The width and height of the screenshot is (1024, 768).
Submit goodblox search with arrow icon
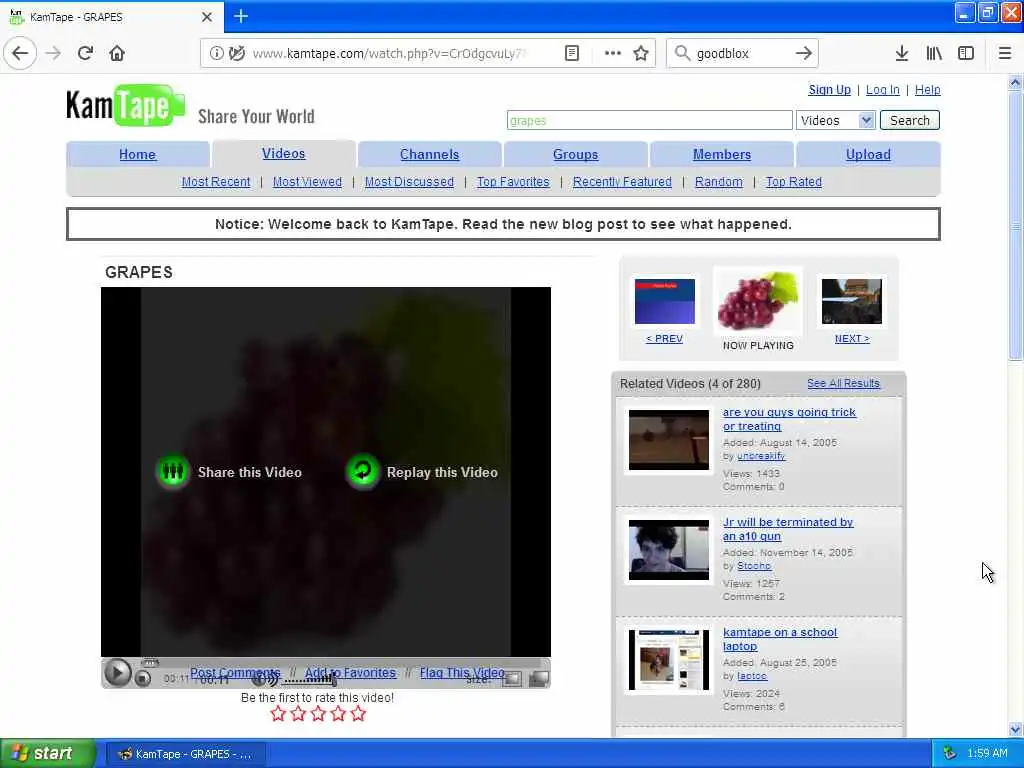click(x=804, y=53)
